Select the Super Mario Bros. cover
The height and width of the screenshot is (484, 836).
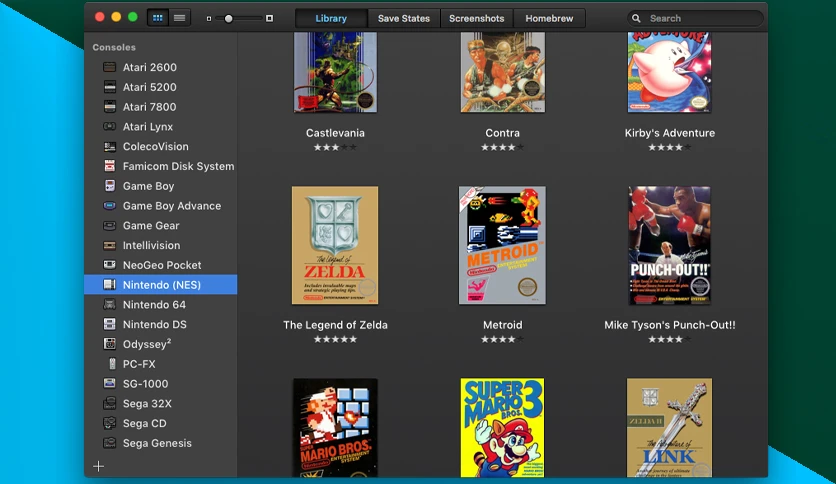tap(335, 427)
